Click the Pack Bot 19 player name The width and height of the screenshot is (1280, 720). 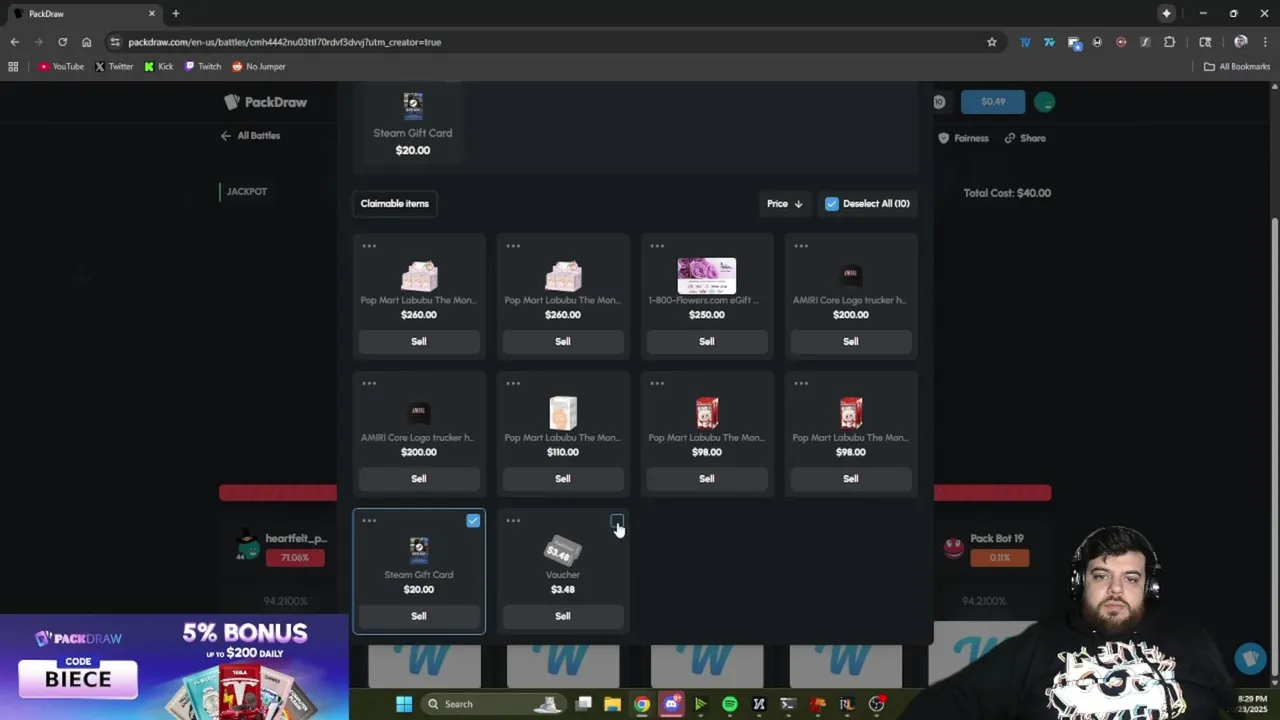click(x=997, y=539)
